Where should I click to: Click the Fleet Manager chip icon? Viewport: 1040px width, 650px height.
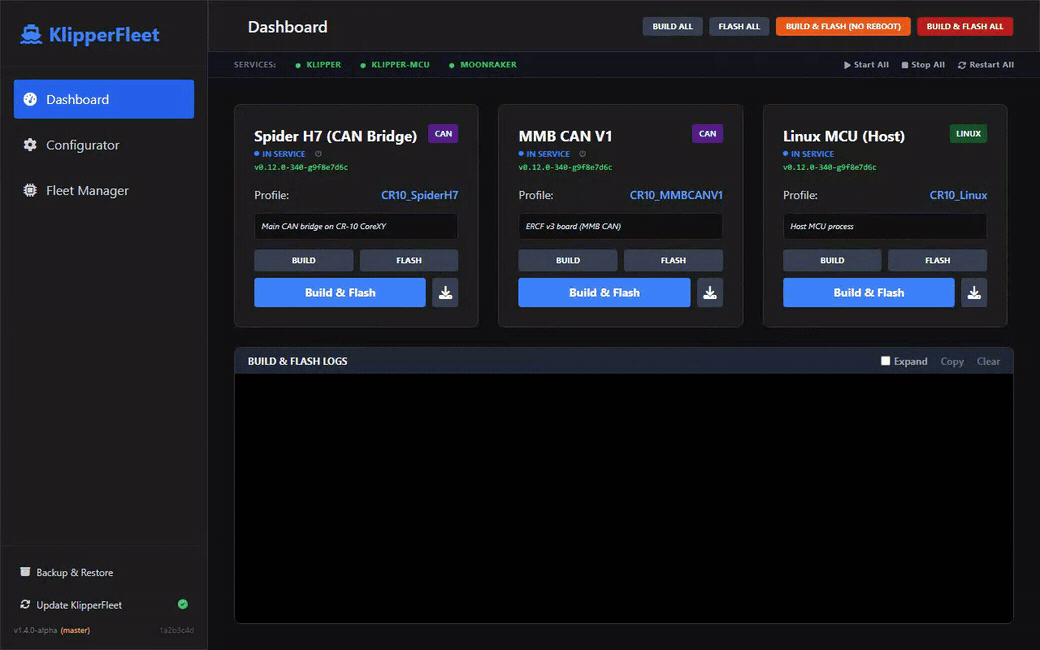(x=30, y=190)
